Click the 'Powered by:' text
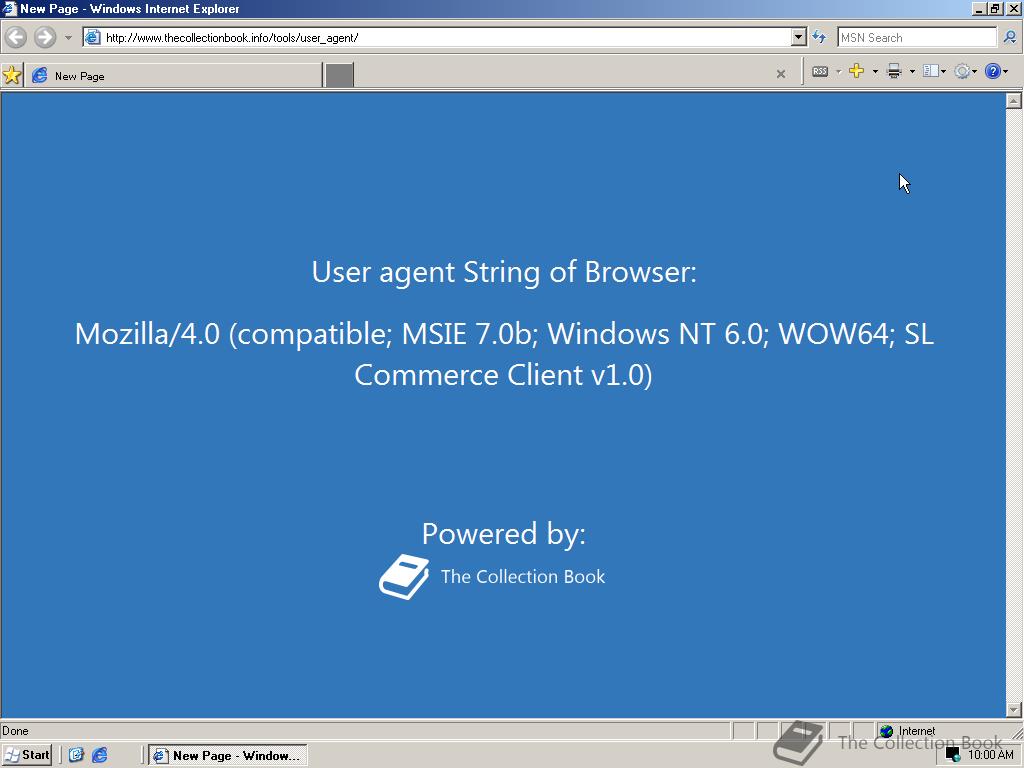Viewport: 1024px width, 768px height. (x=504, y=534)
